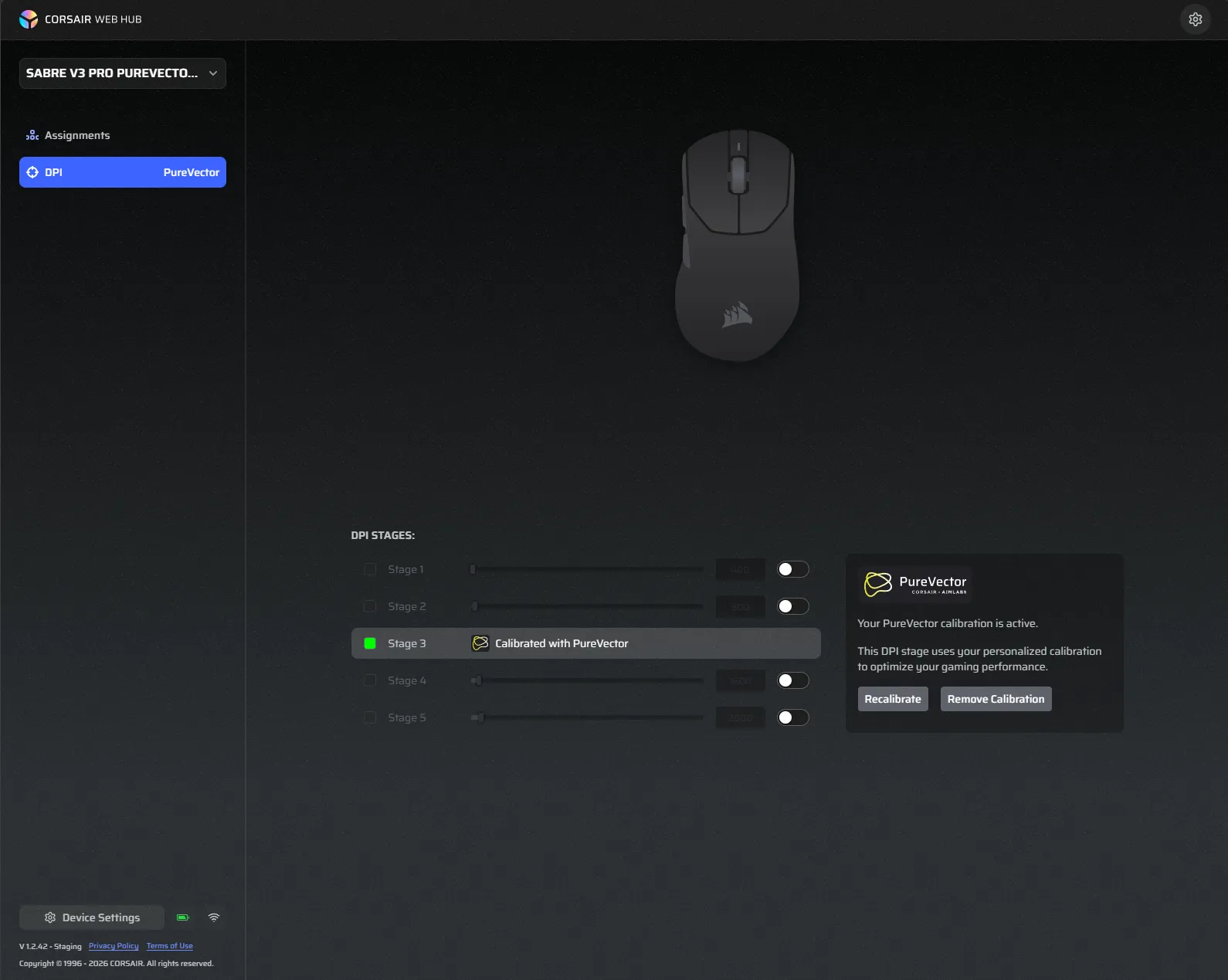This screenshot has height=980, width=1228.
Task: Select the DPI PureVector tab
Action: pos(123,172)
